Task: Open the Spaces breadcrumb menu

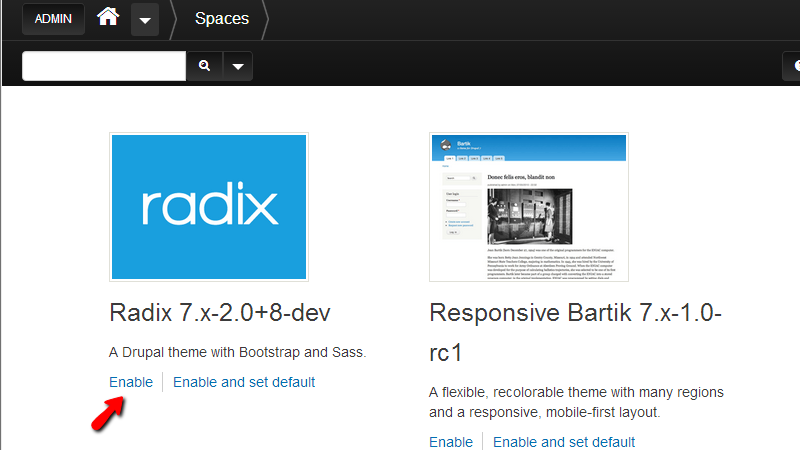Action: pos(222,19)
